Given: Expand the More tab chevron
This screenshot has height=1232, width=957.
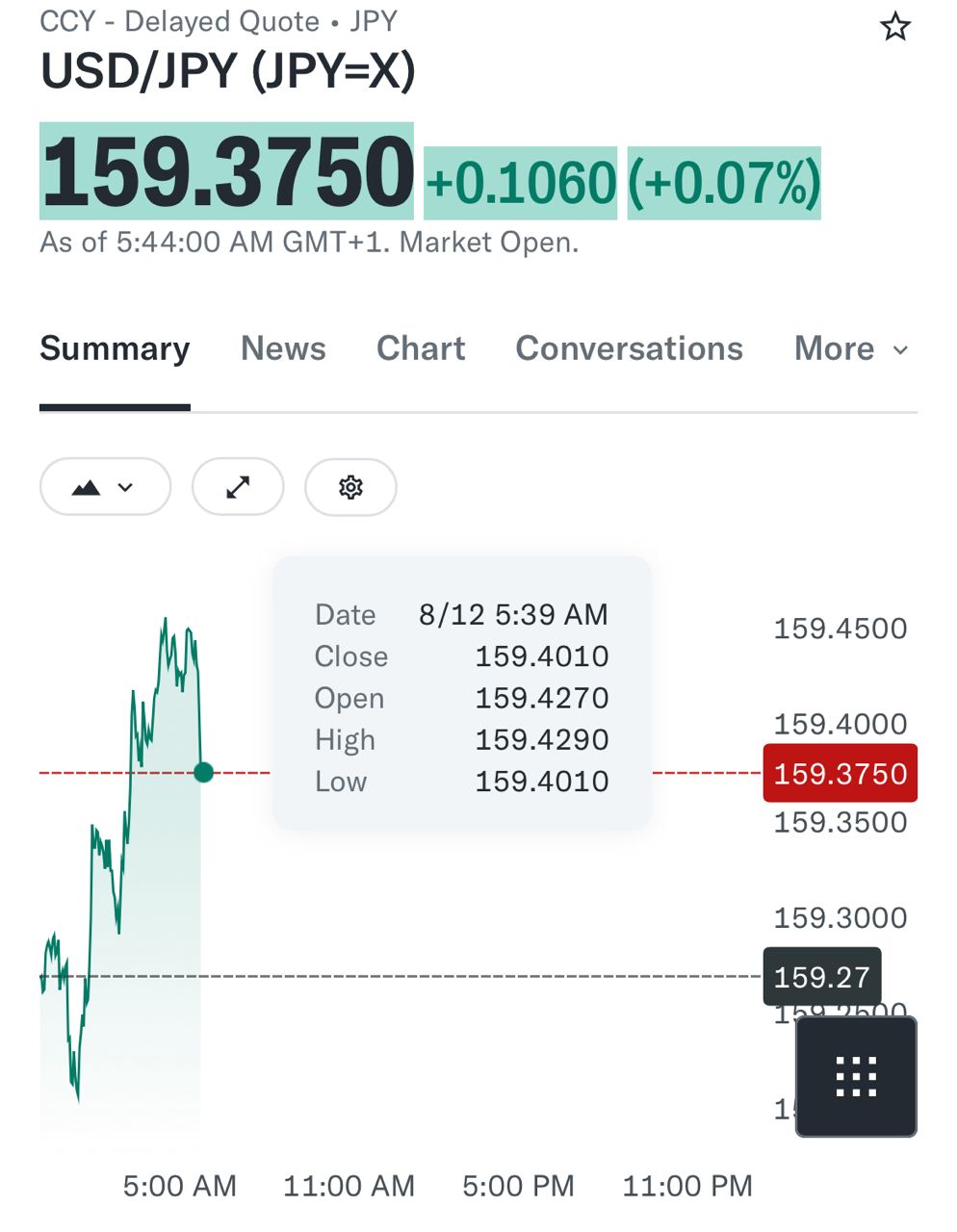Looking at the screenshot, I should (900, 350).
